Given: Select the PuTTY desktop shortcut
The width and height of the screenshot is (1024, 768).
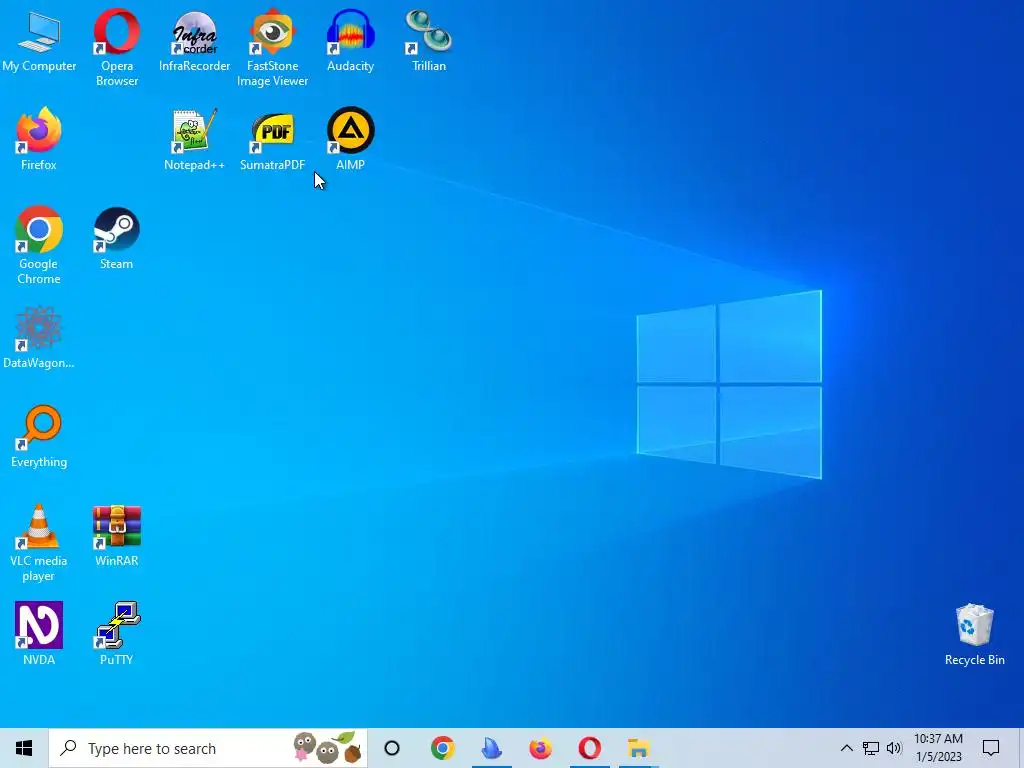Looking at the screenshot, I should pyautogui.click(x=117, y=633).
